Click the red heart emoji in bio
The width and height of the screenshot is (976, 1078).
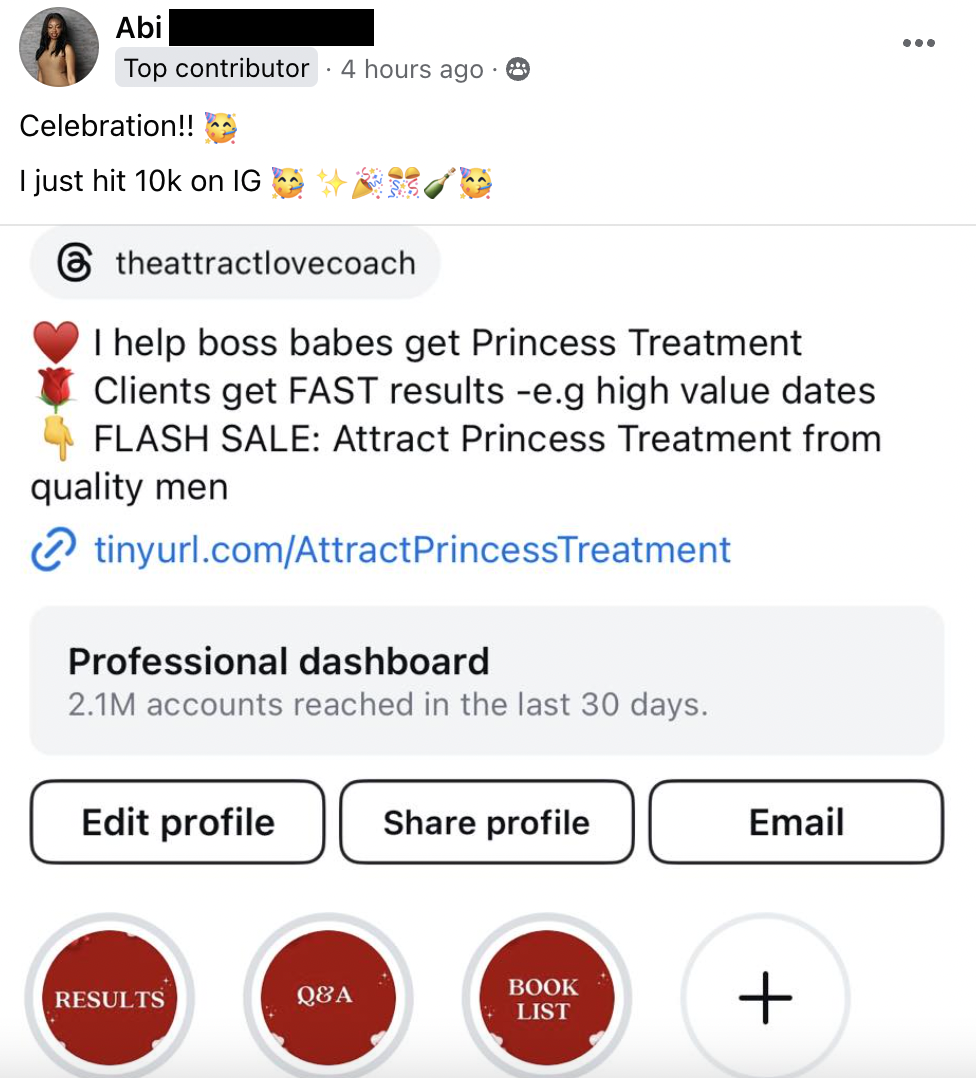pos(55,344)
